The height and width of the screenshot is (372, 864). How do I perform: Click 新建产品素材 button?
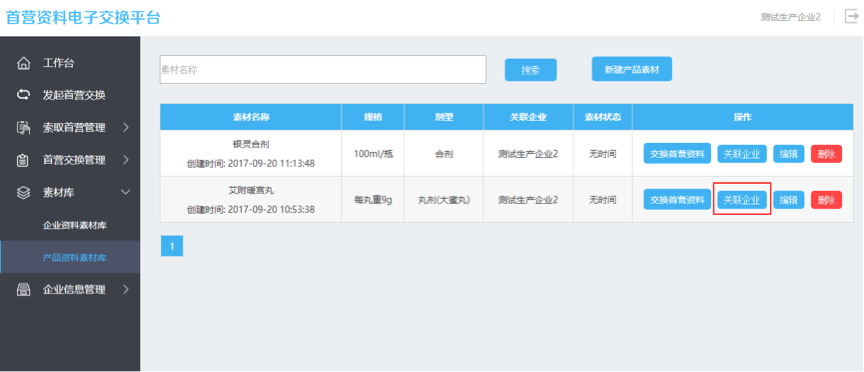pyautogui.click(x=631, y=69)
